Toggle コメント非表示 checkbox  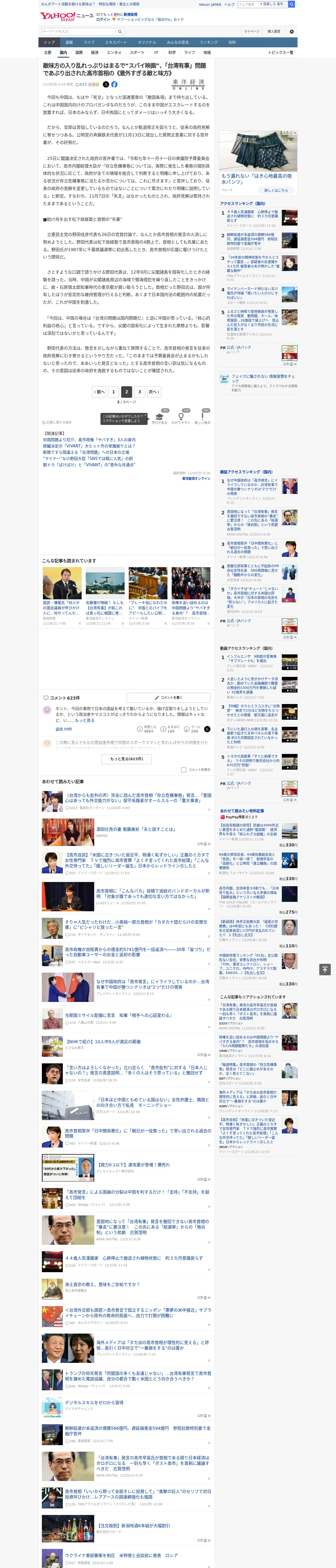(183, 769)
